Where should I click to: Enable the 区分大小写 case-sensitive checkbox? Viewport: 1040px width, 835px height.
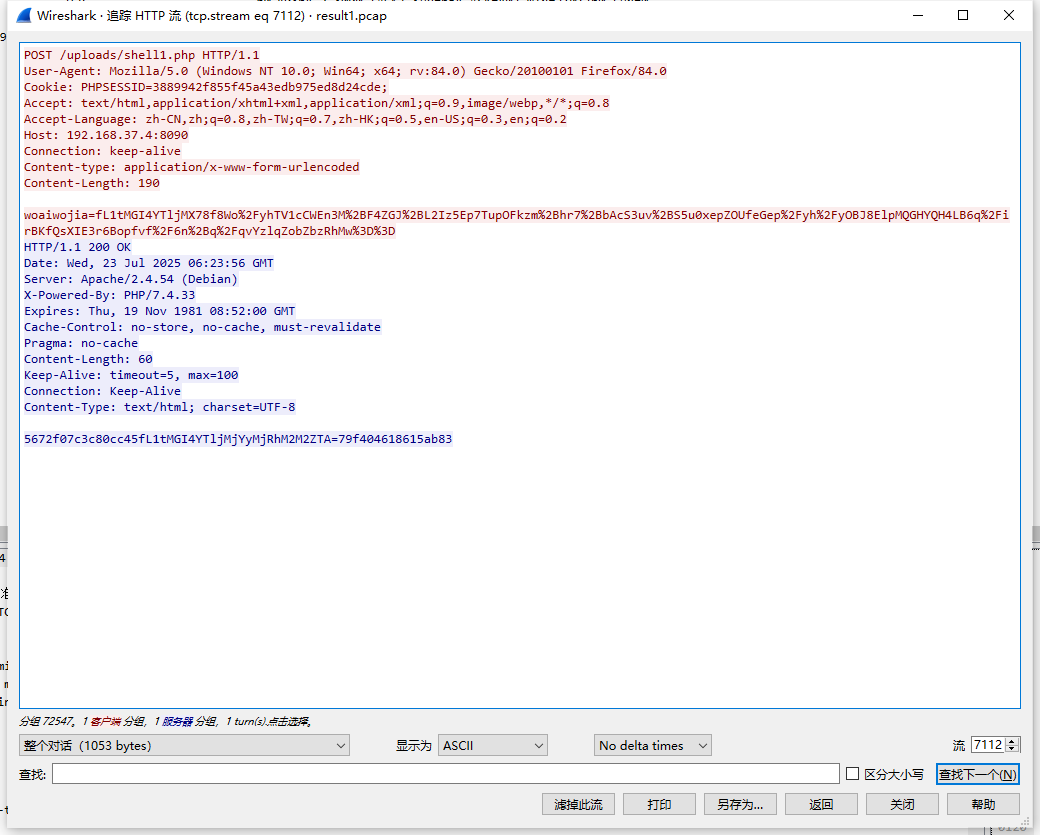(x=853, y=774)
